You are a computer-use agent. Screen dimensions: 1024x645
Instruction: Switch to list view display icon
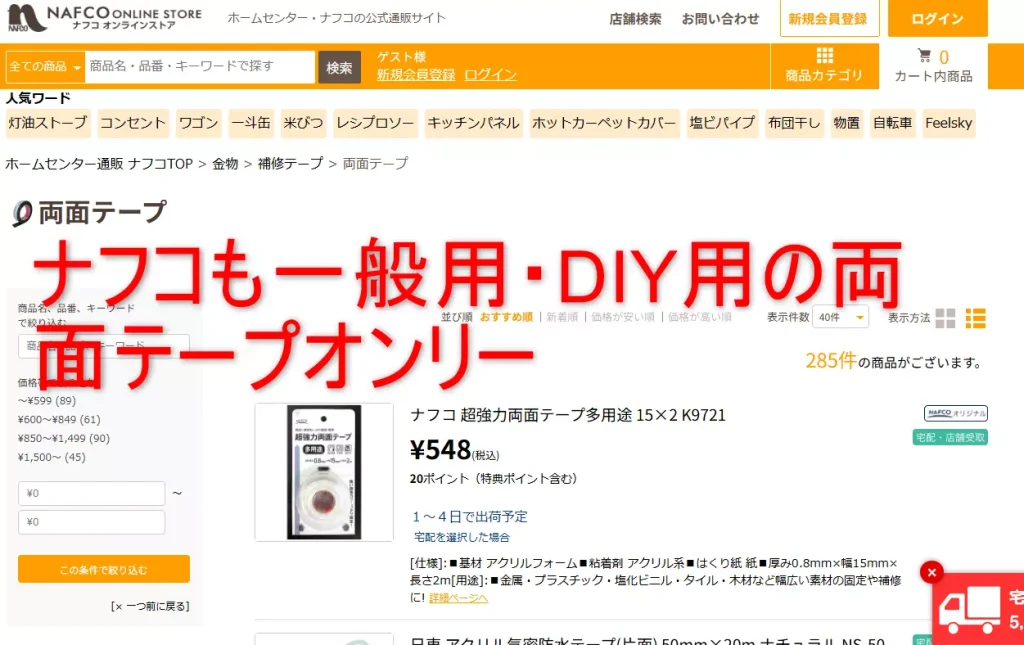click(976, 318)
